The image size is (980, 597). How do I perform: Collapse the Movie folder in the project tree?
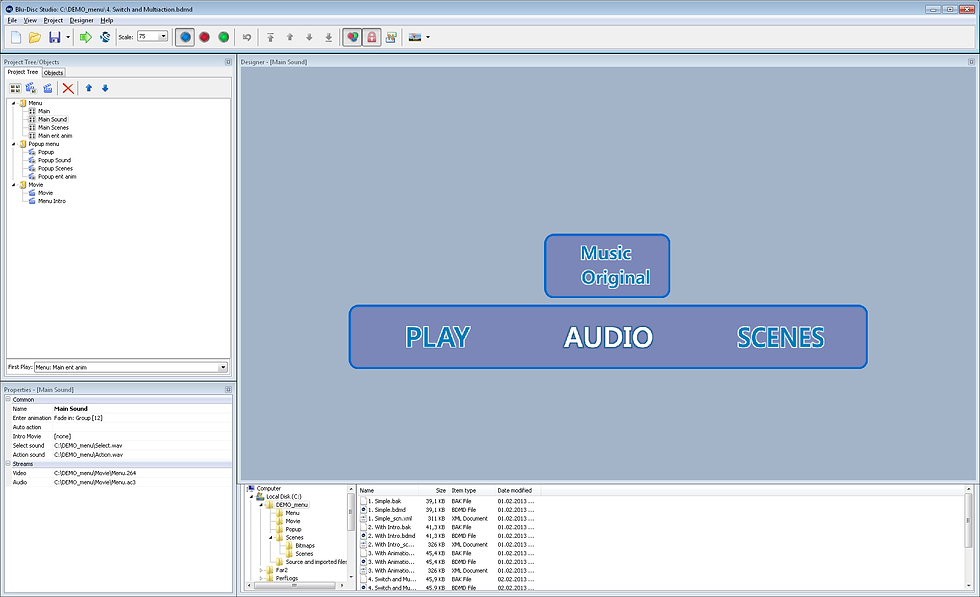tap(14, 185)
